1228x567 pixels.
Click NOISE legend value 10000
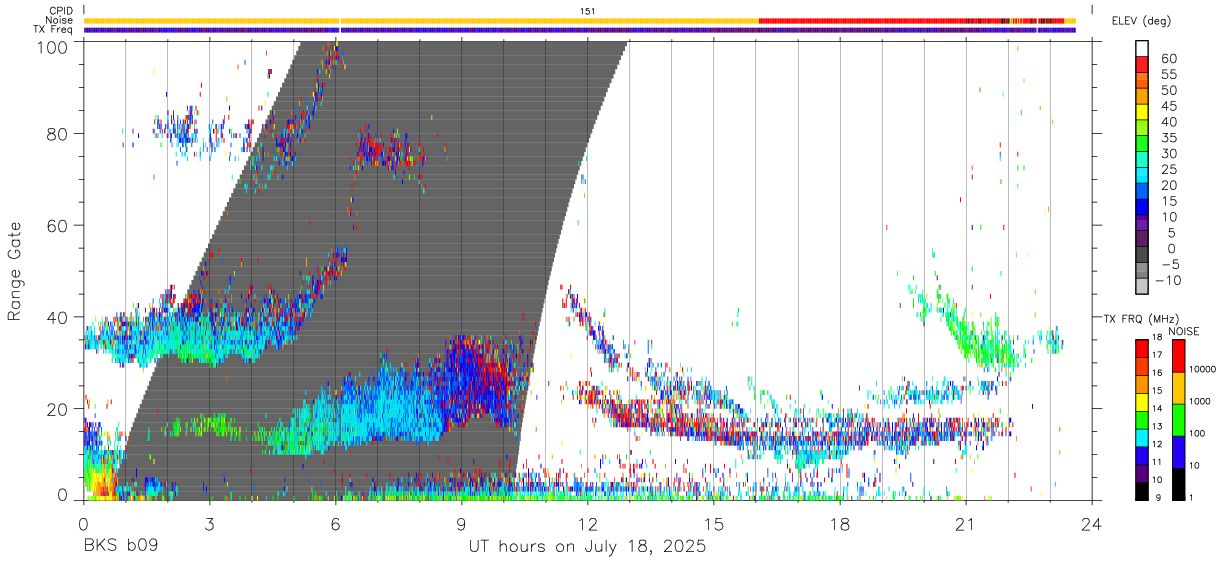(x=1203, y=368)
